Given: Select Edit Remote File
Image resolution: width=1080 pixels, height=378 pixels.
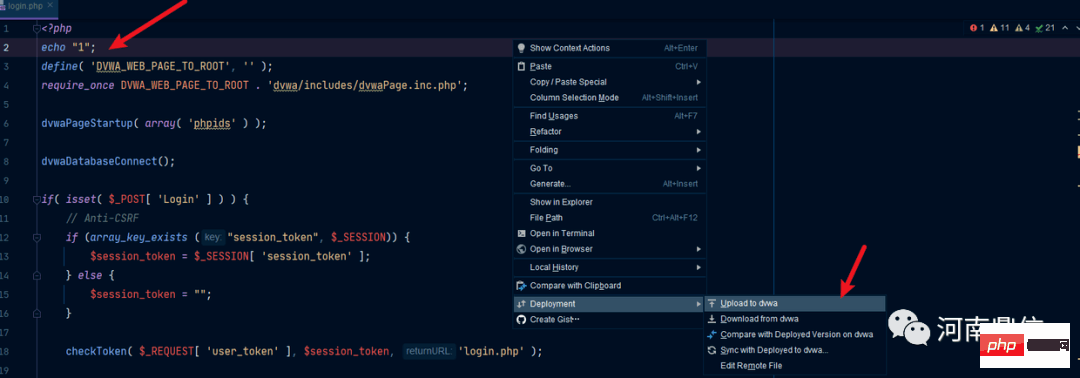Looking at the screenshot, I should tap(795, 366).
